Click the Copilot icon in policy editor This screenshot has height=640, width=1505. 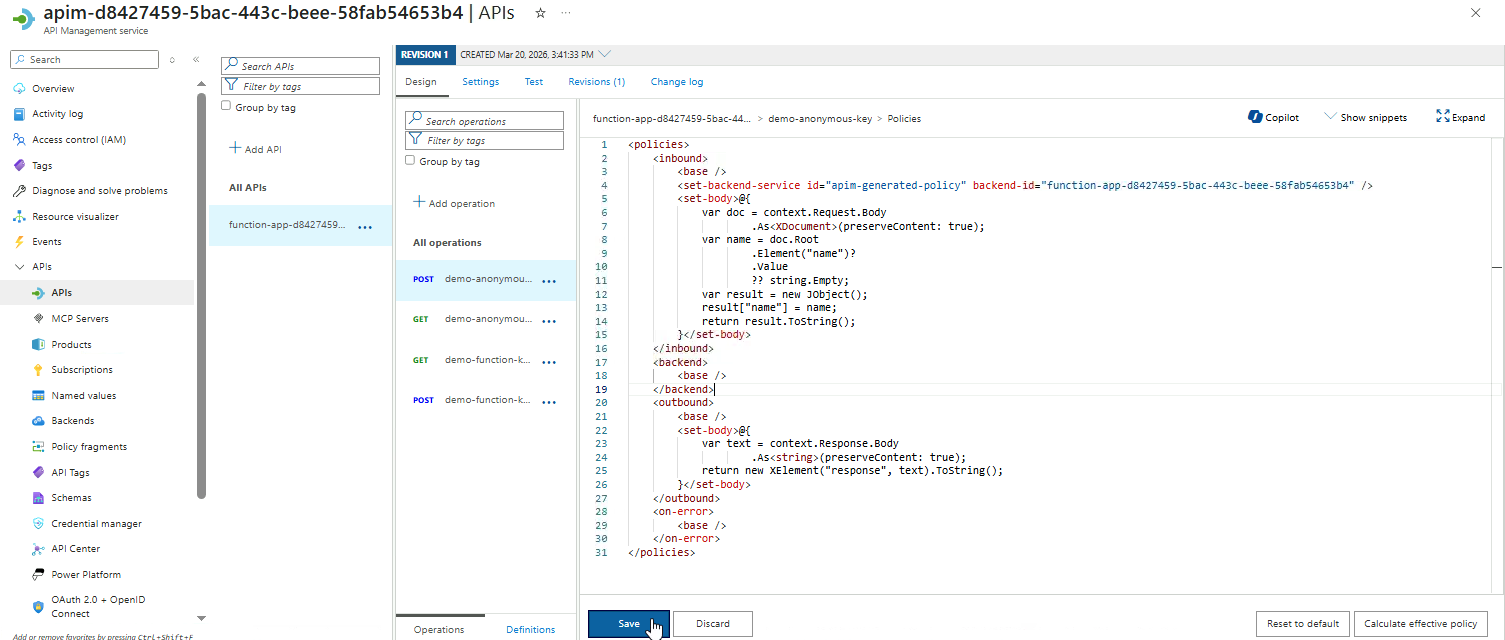coord(1255,117)
